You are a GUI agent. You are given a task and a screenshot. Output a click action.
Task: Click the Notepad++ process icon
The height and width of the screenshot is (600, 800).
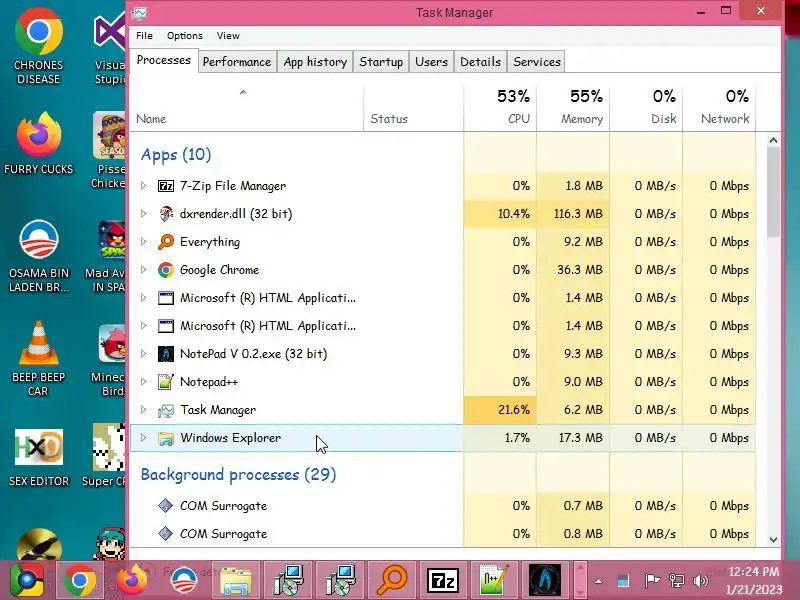point(166,382)
